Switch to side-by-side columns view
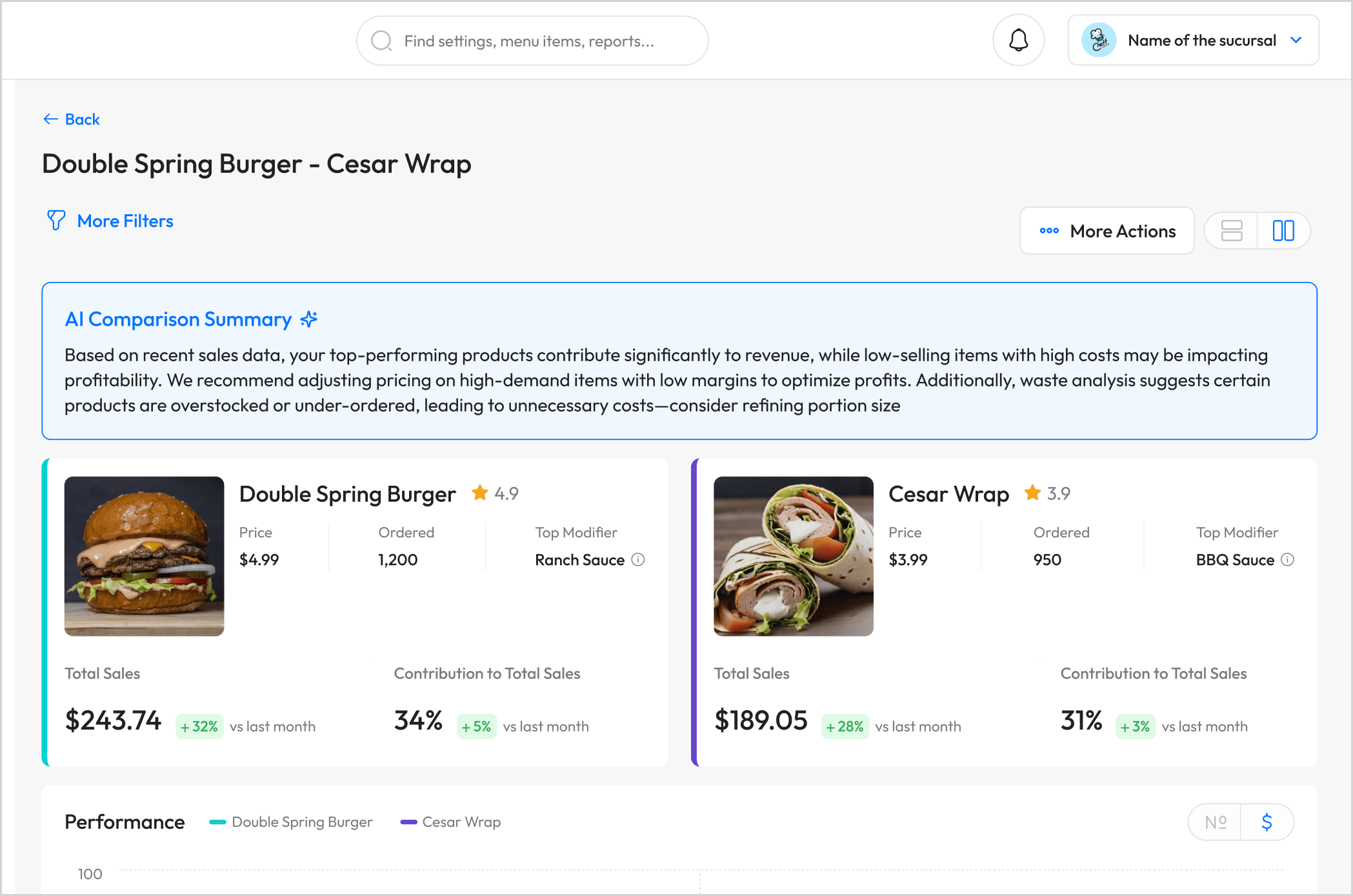Screen dimensions: 1353x896 (x=1283, y=230)
